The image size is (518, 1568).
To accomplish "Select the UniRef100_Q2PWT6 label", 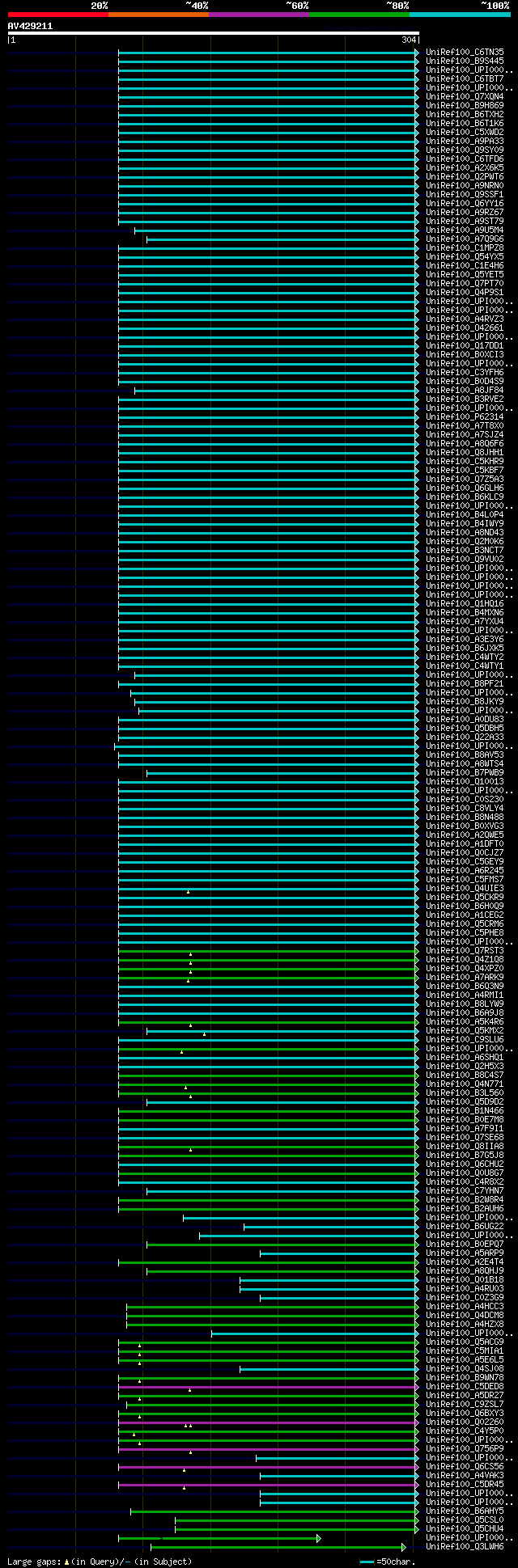I will [x=465, y=176].
